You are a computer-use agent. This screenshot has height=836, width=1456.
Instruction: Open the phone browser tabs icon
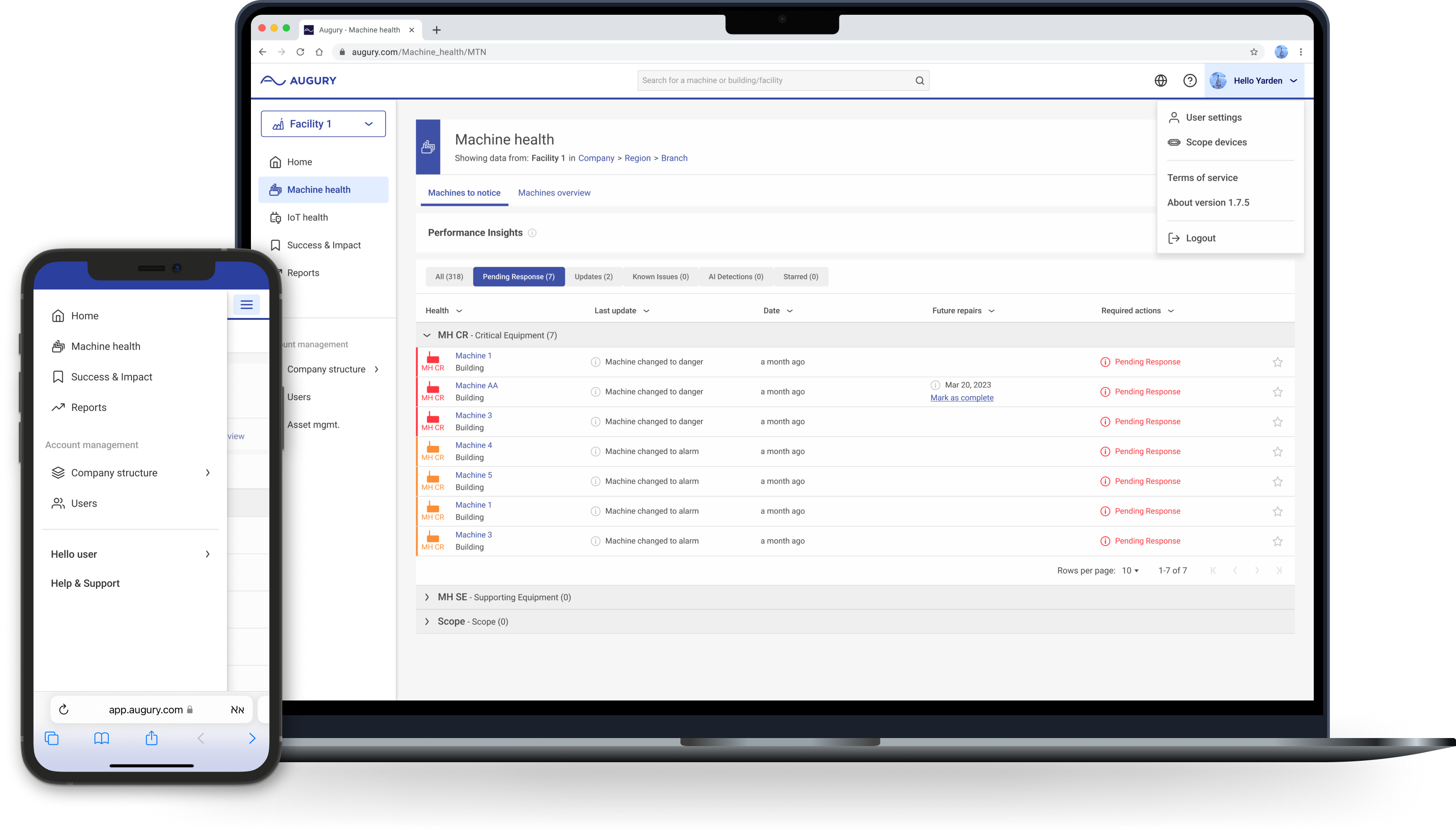tap(52, 738)
